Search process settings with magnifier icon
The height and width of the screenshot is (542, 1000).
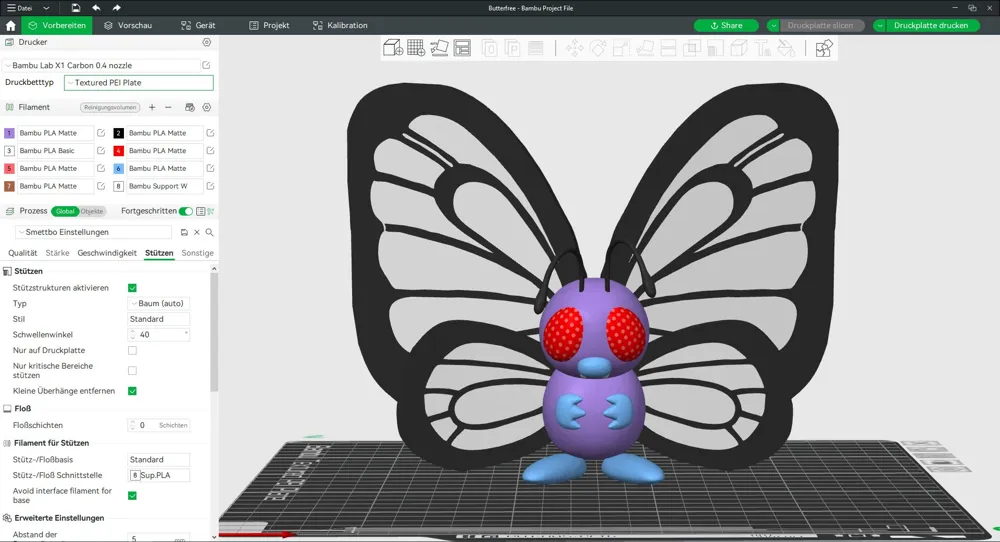point(209,232)
